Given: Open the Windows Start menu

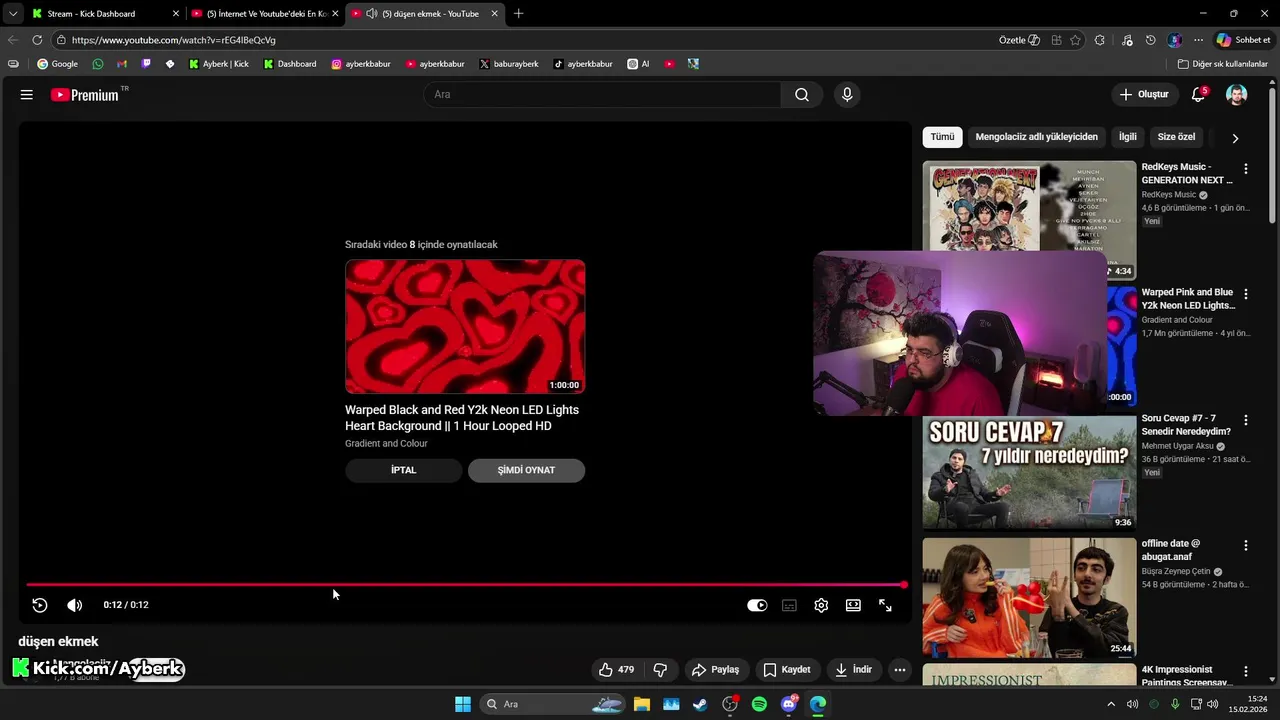Looking at the screenshot, I should (x=463, y=704).
